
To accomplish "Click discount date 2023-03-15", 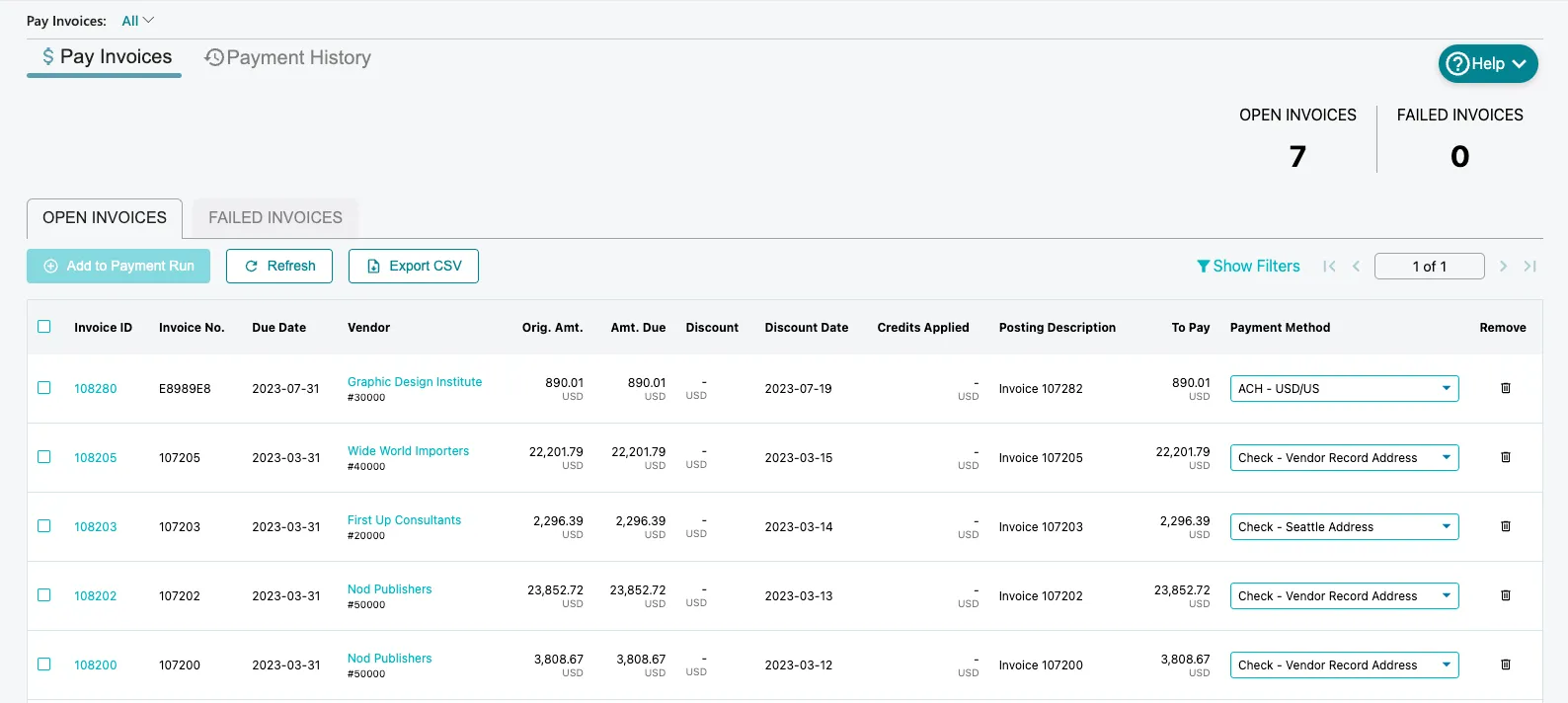I will (799, 458).
